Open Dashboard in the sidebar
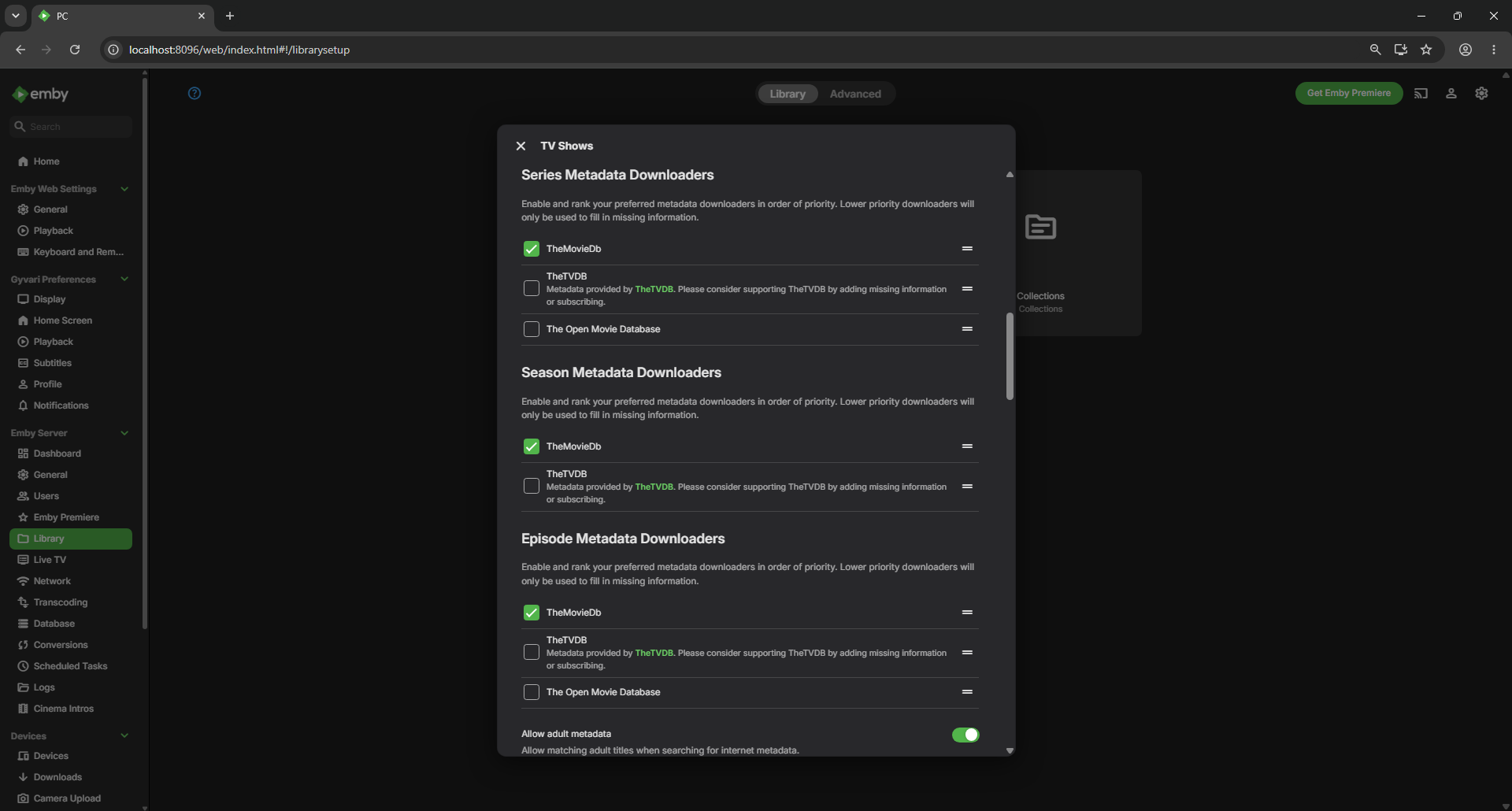The image size is (1512, 811). (71, 454)
